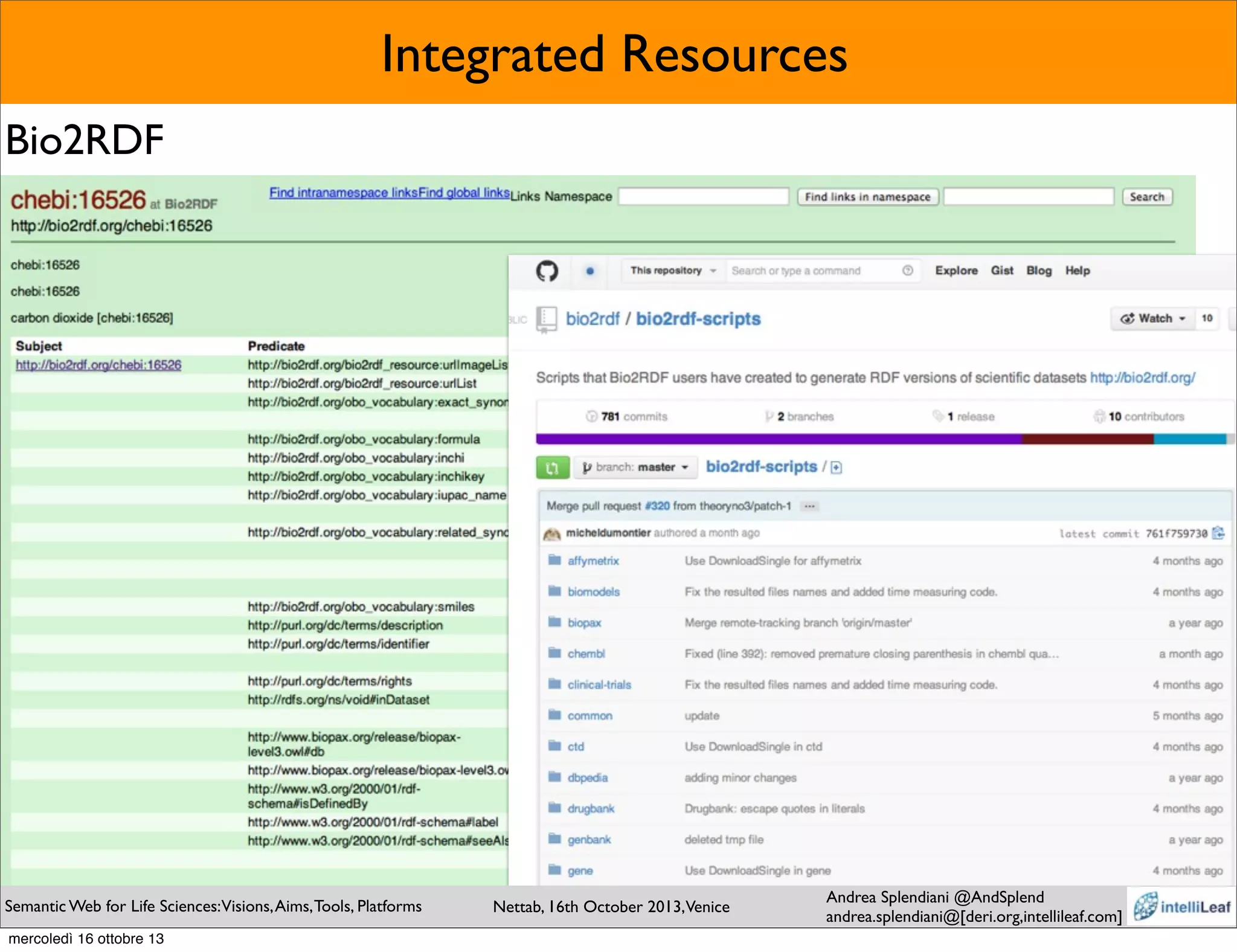Click the green compare branches button

[552, 468]
